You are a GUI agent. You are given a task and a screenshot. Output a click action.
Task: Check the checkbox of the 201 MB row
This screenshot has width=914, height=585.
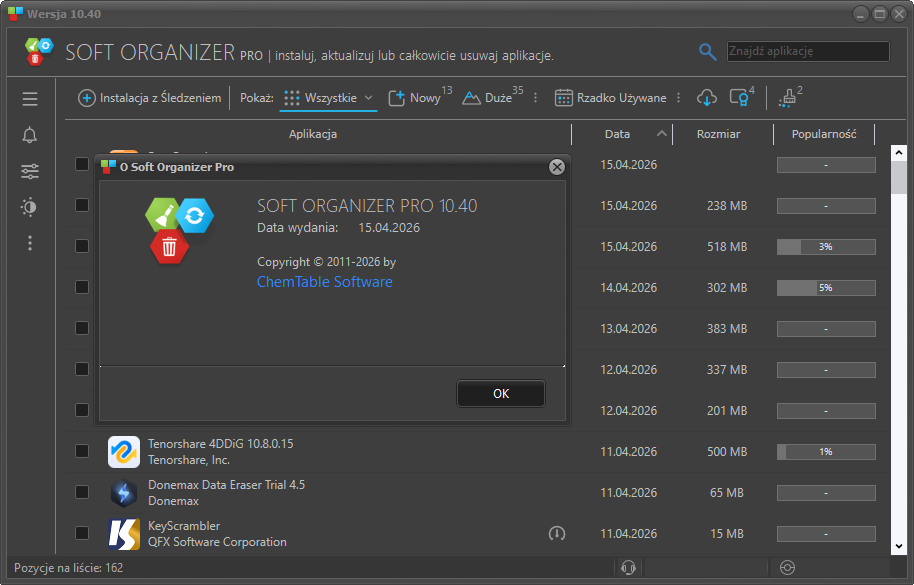[x=82, y=410]
